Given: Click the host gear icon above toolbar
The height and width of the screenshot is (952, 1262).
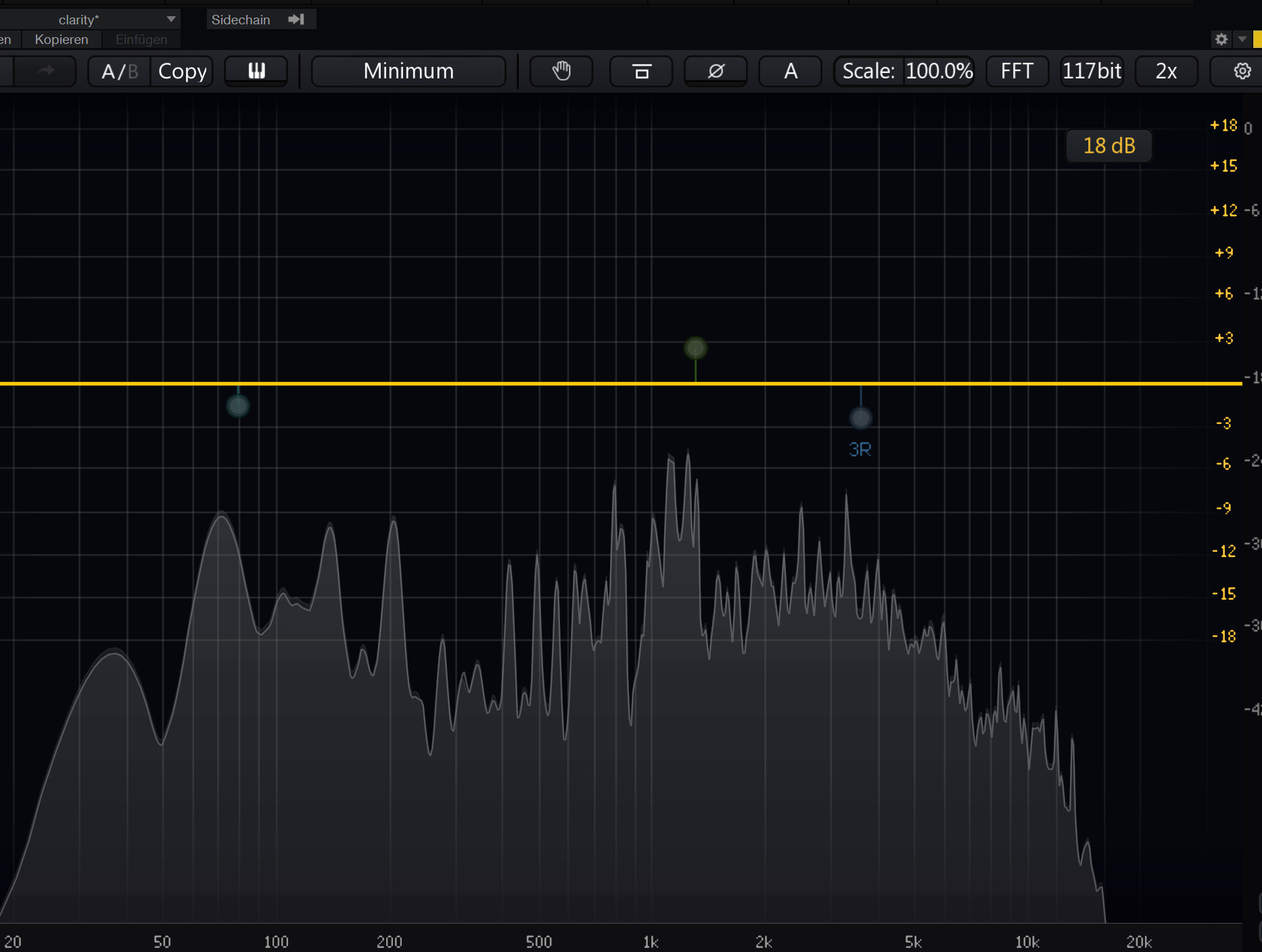Looking at the screenshot, I should pos(1221,39).
